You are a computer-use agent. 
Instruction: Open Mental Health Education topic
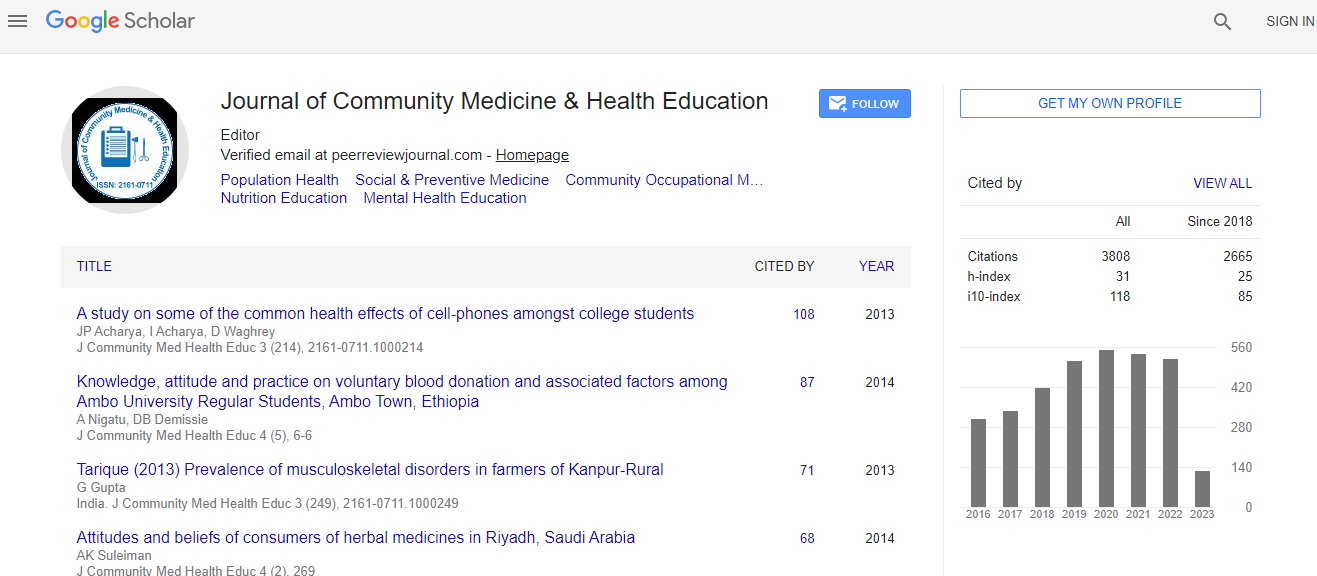tap(444, 198)
